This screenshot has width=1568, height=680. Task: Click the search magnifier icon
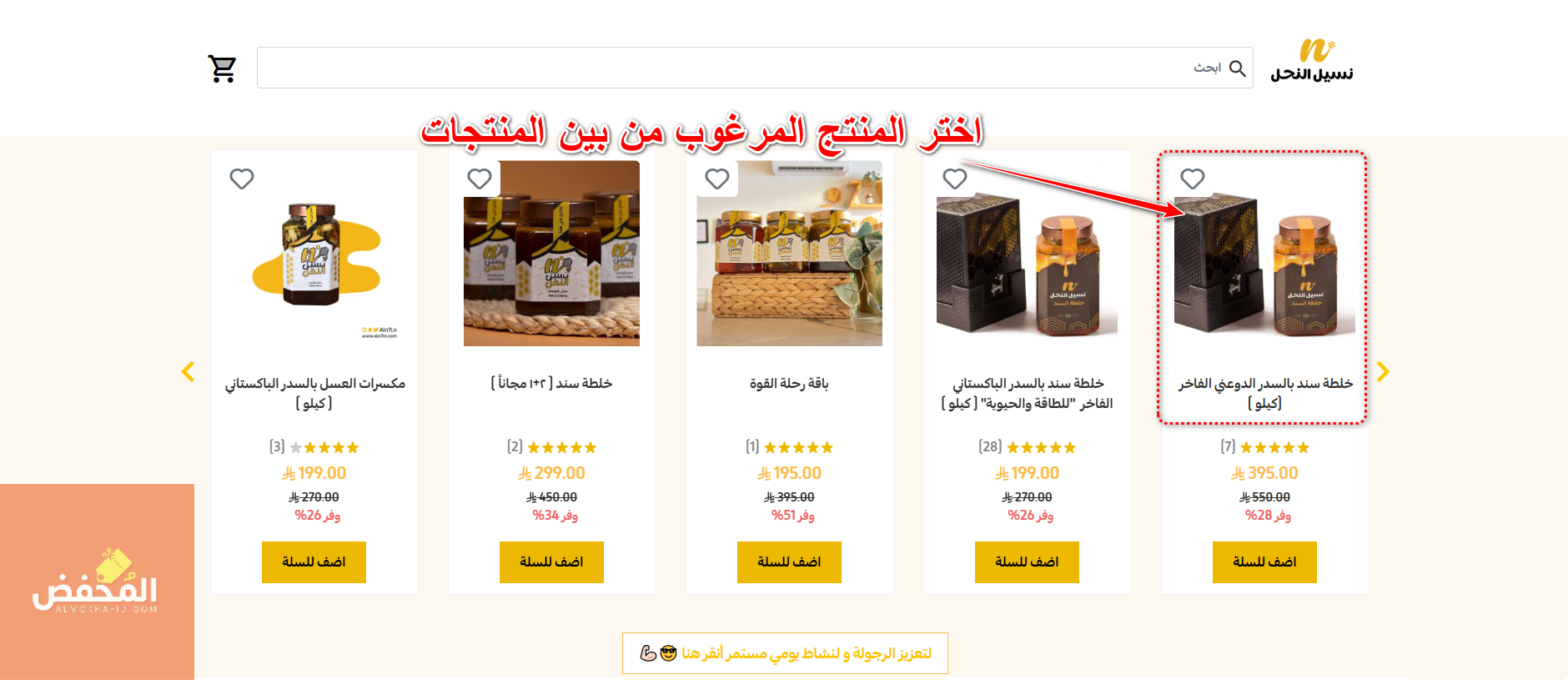click(1238, 68)
